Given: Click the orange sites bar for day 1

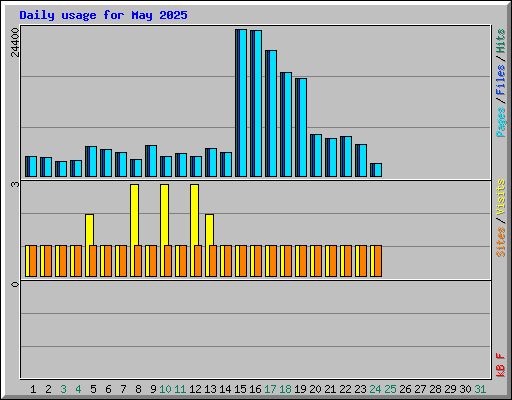Looking at the screenshot, I should click(x=33, y=261).
